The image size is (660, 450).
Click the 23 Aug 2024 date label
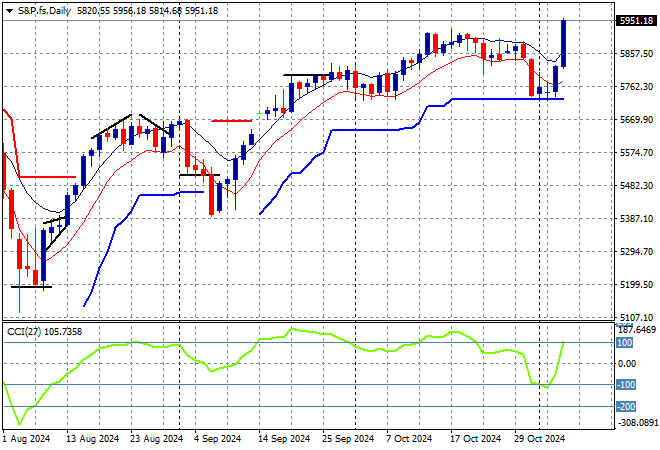point(157,439)
